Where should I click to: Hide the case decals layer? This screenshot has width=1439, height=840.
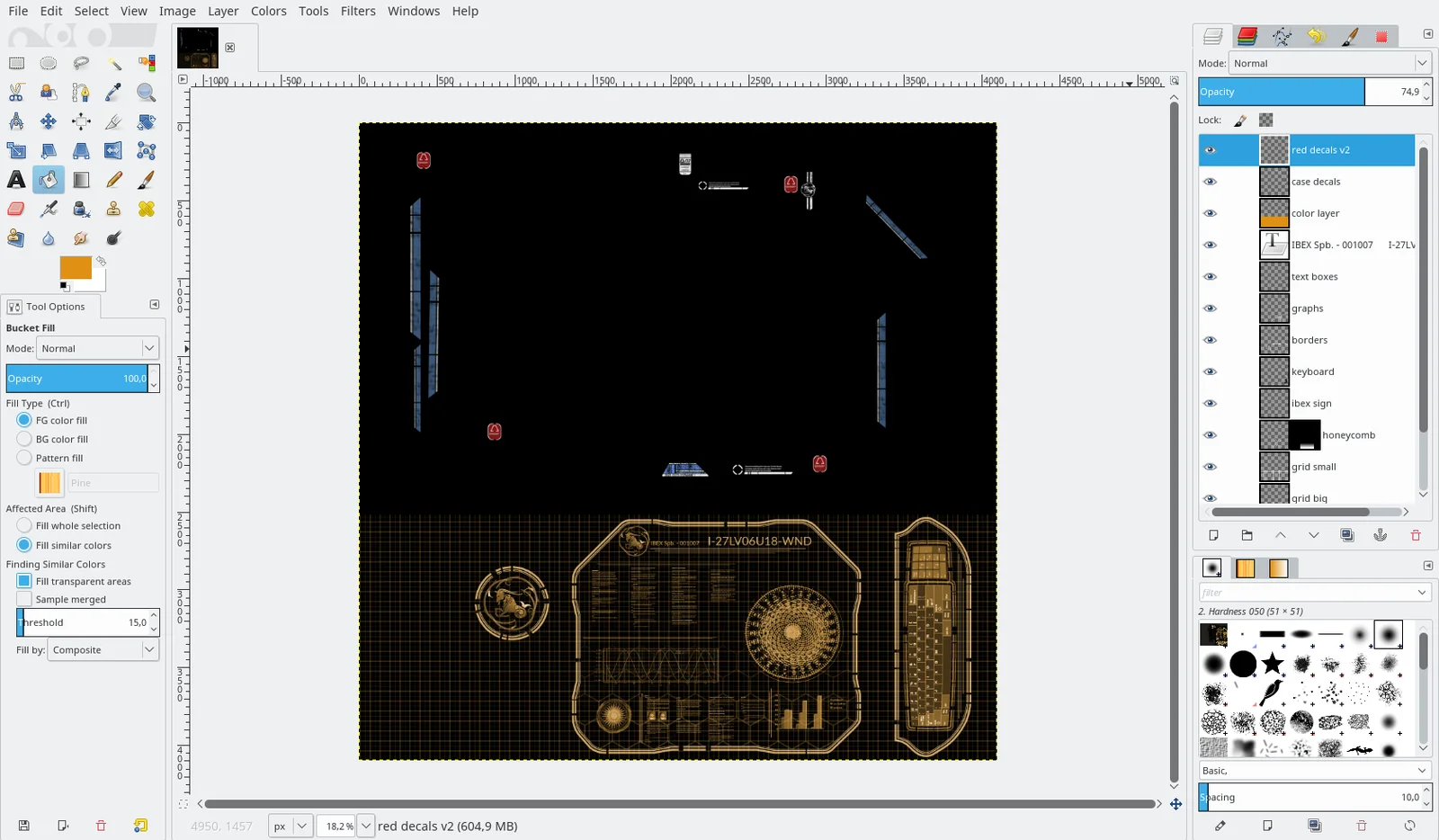pos(1210,181)
